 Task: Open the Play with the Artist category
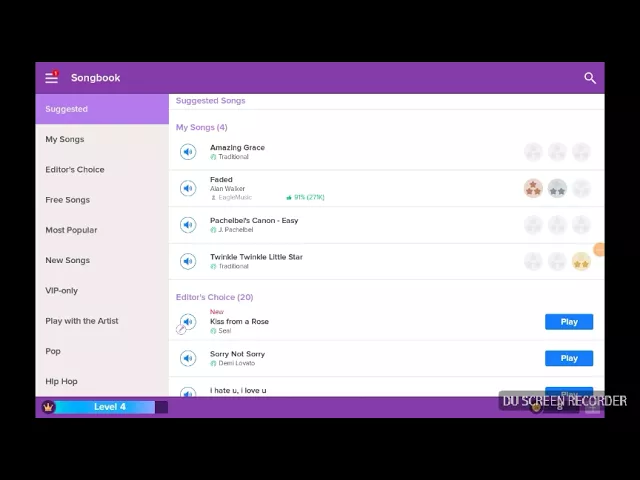(x=102, y=321)
